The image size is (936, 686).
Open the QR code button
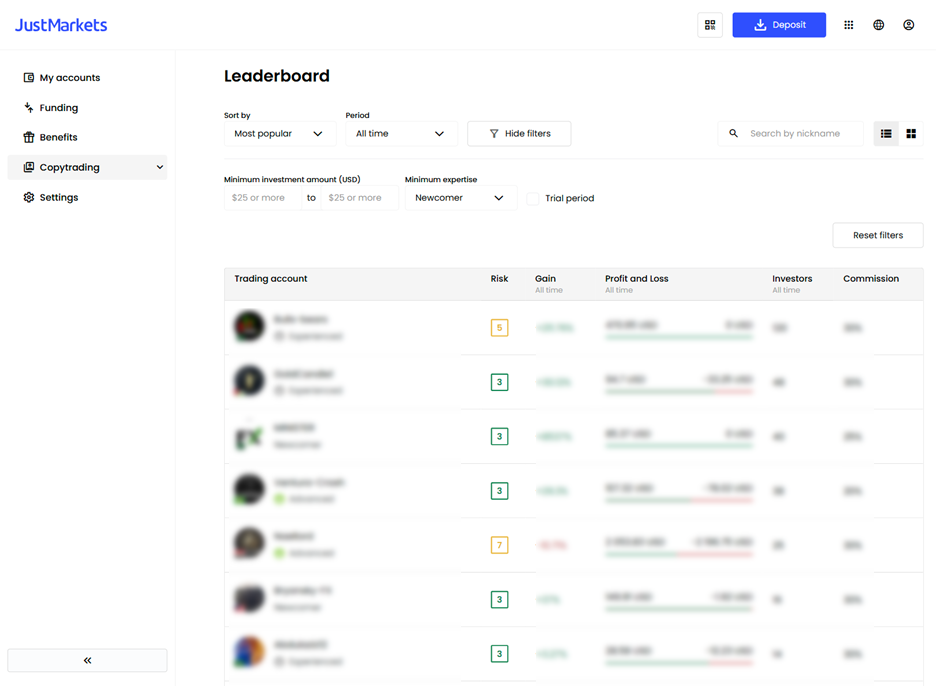pyautogui.click(x=710, y=25)
